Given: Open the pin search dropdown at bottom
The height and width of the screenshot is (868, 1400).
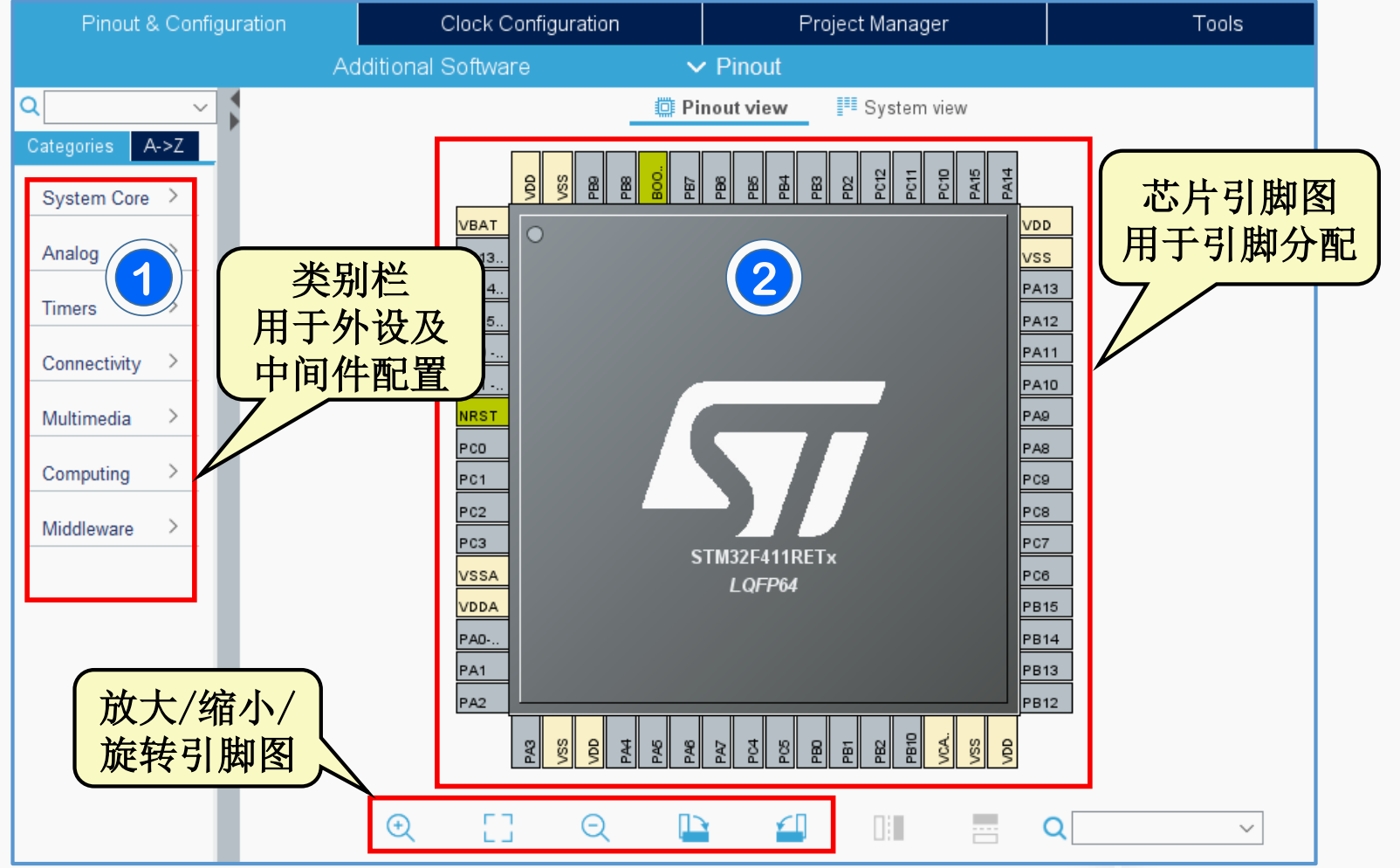Looking at the screenshot, I should [x=1246, y=828].
